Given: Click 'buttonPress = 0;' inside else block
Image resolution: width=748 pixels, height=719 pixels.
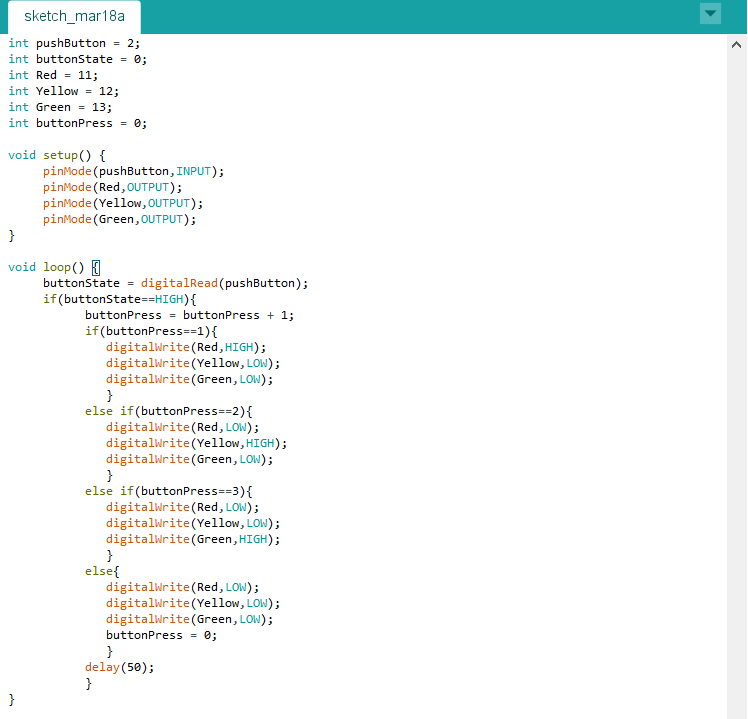Looking at the screenshot, I should tap(161, 636).
